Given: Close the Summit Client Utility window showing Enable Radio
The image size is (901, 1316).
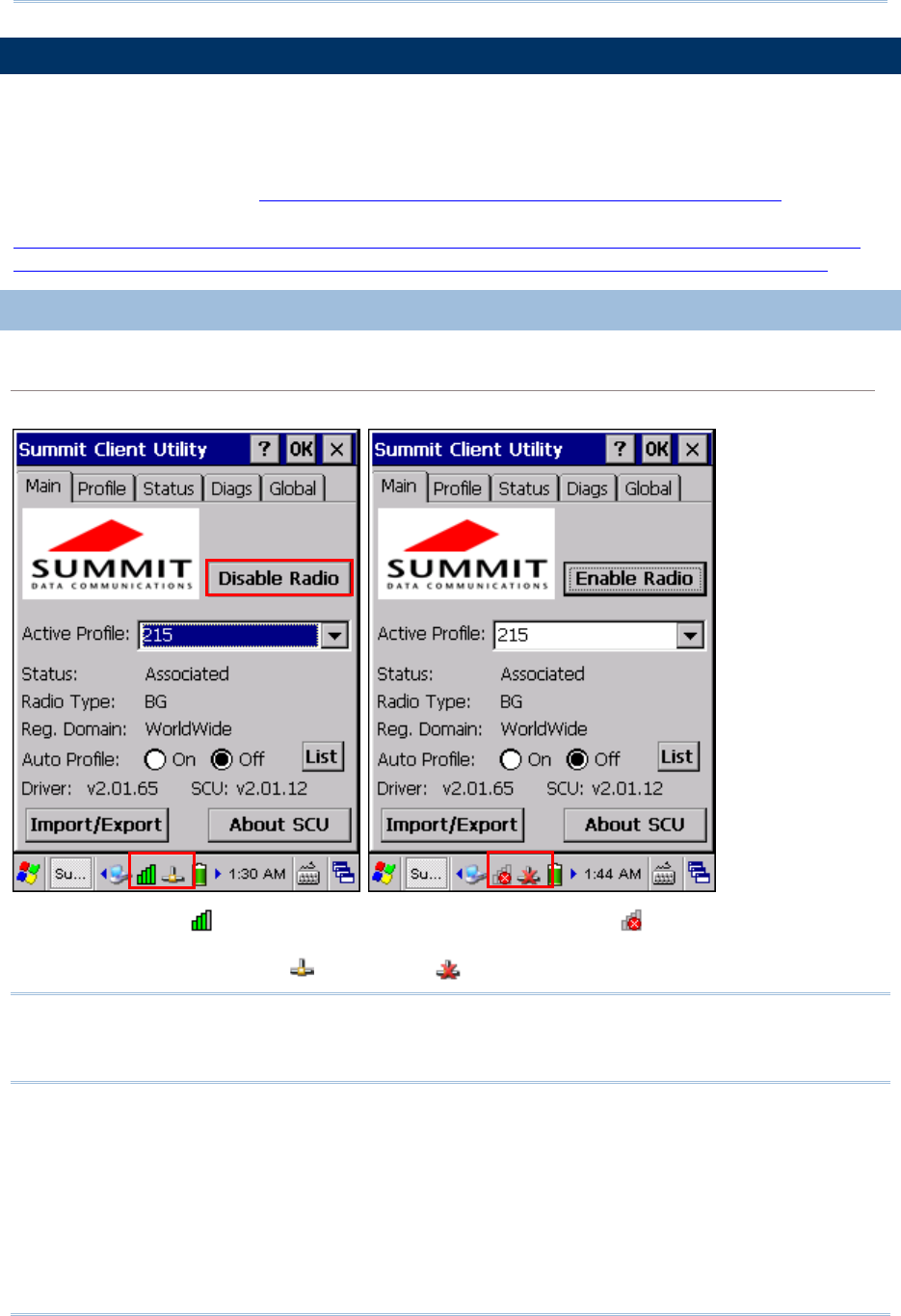Looking at the screenshot, I should pyautogui.click(x=692, y=449).
